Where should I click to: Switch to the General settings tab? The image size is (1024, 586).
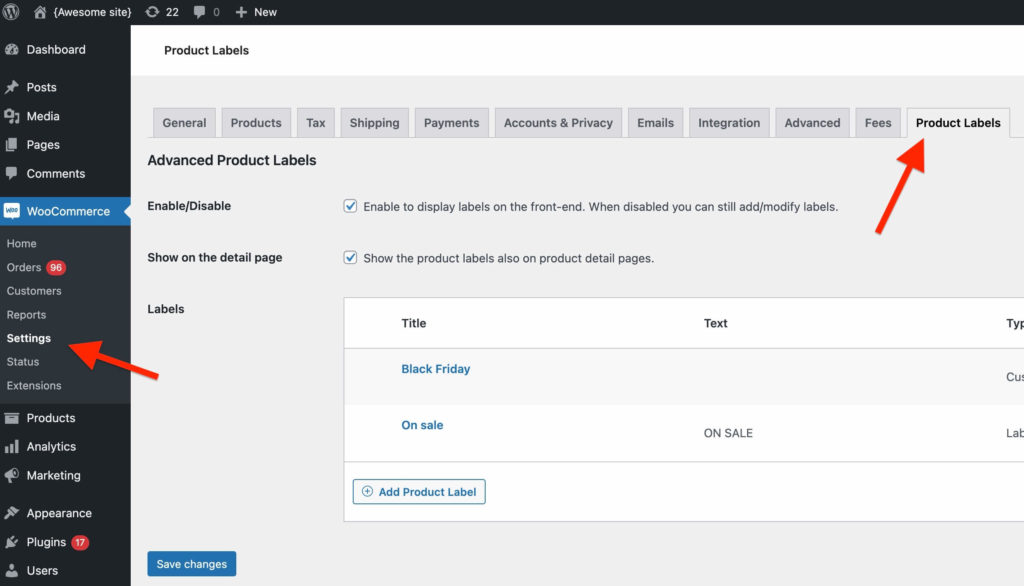click(184, 123)
